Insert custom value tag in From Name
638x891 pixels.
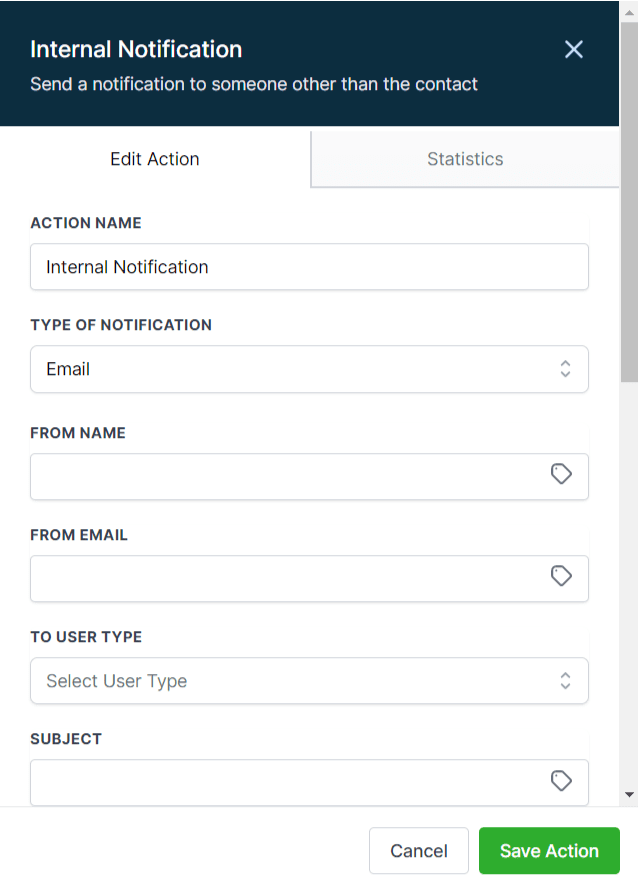[562, 474]
